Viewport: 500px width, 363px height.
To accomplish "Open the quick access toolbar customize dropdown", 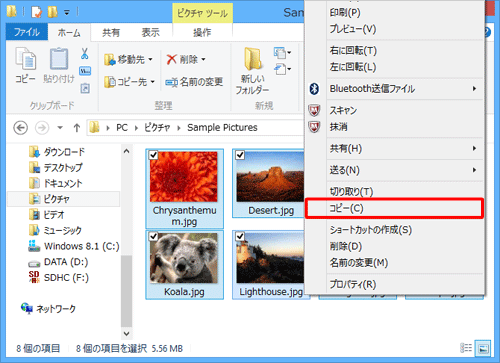I will pos(67,13).
